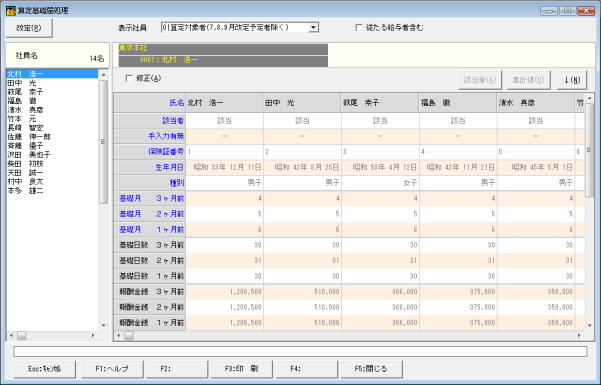Click the empty status input field
The image size is (601, 385).
point(300,351)
